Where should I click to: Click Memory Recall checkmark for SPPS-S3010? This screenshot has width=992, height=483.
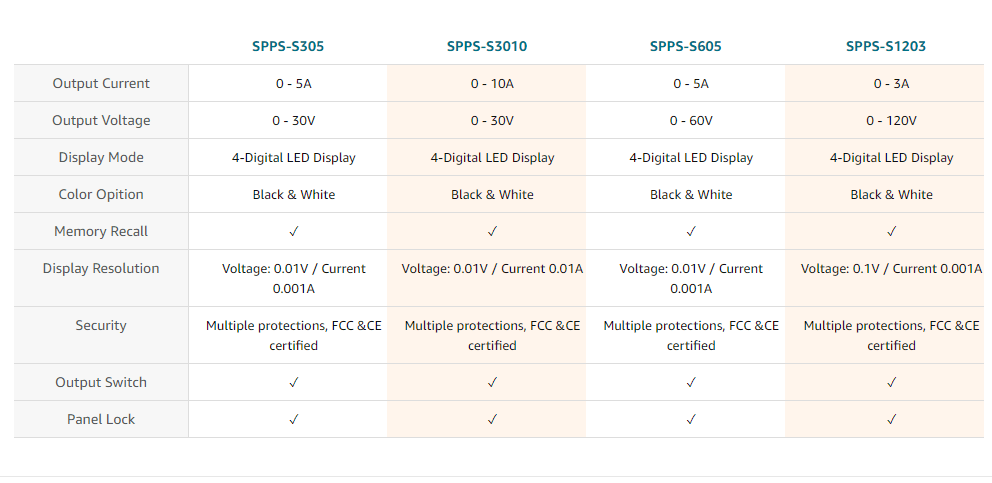coord(492,231)
